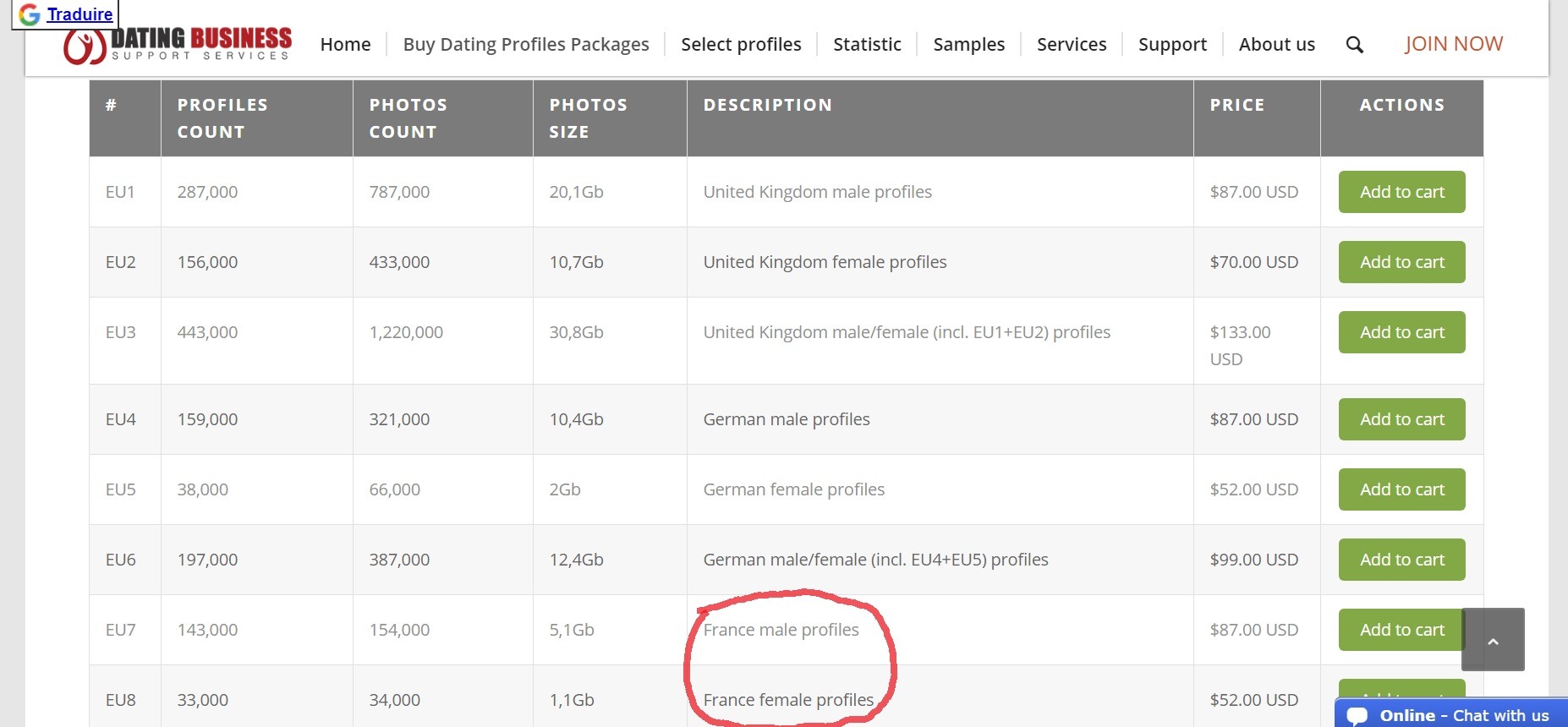Click the Dating Business logo

click(x=178, y=46)
